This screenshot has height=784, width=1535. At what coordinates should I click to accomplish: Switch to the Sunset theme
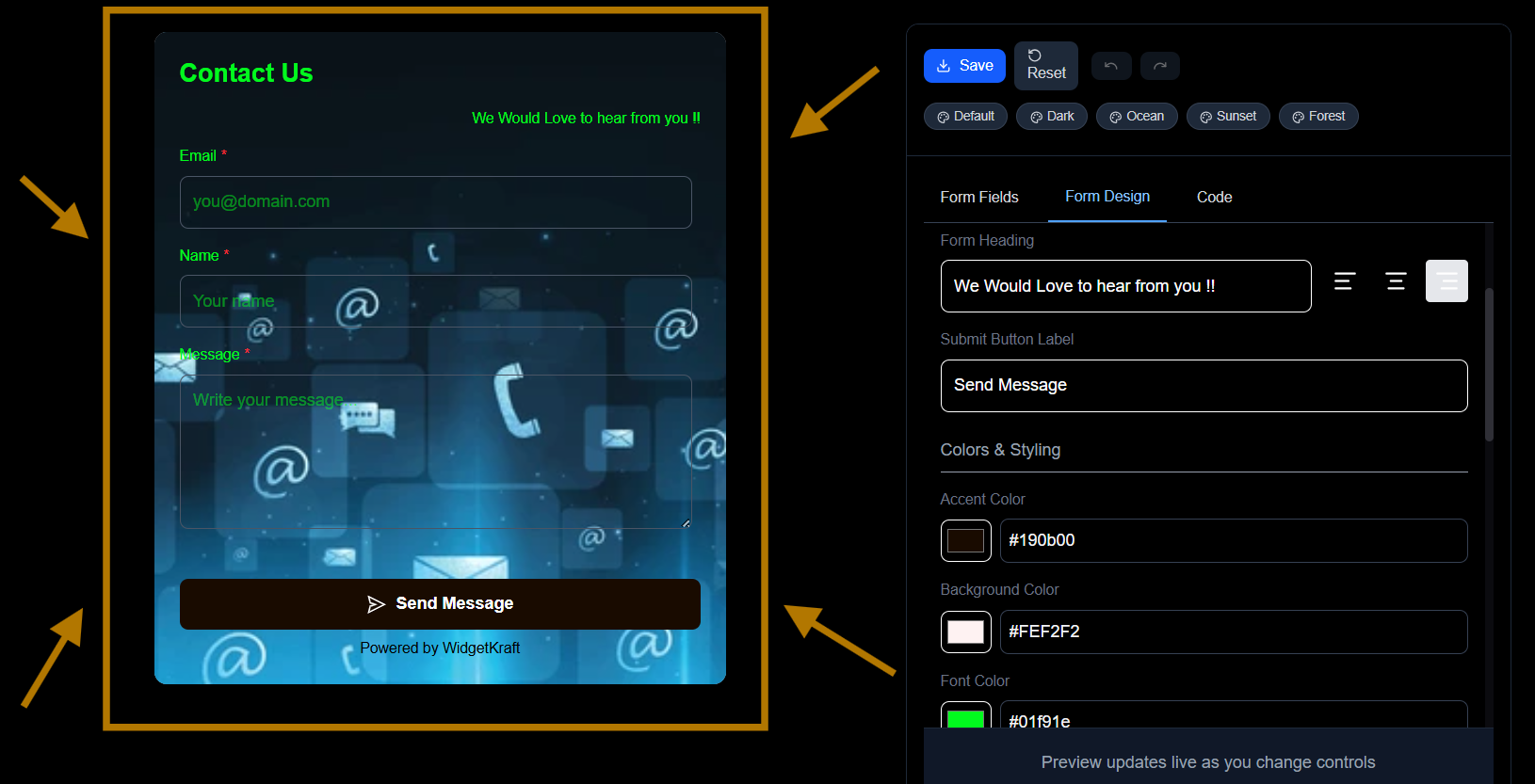[1228, 117]
